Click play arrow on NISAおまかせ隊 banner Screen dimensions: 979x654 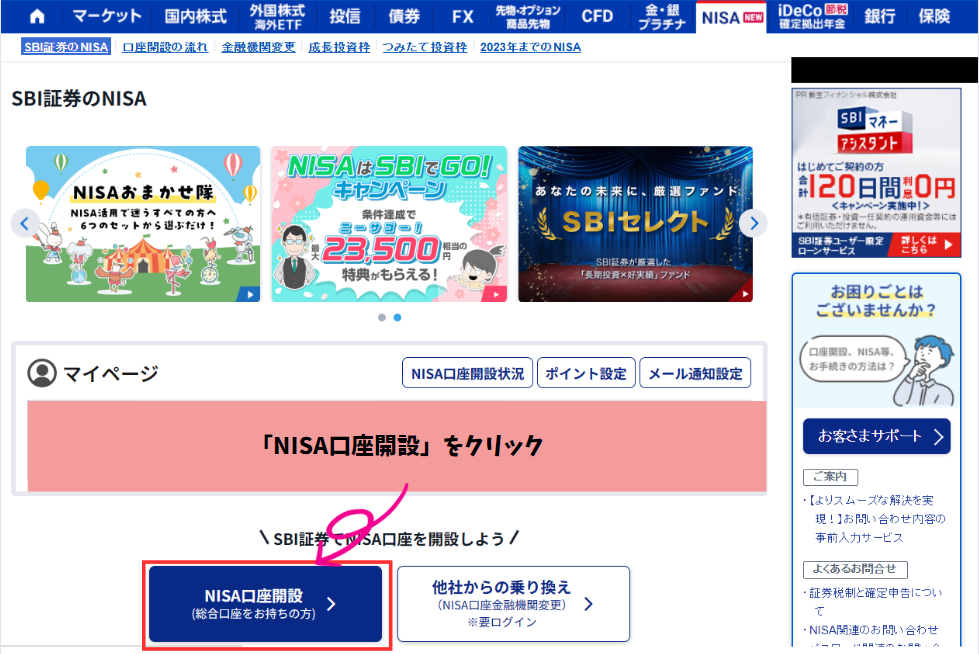point(247,294)
